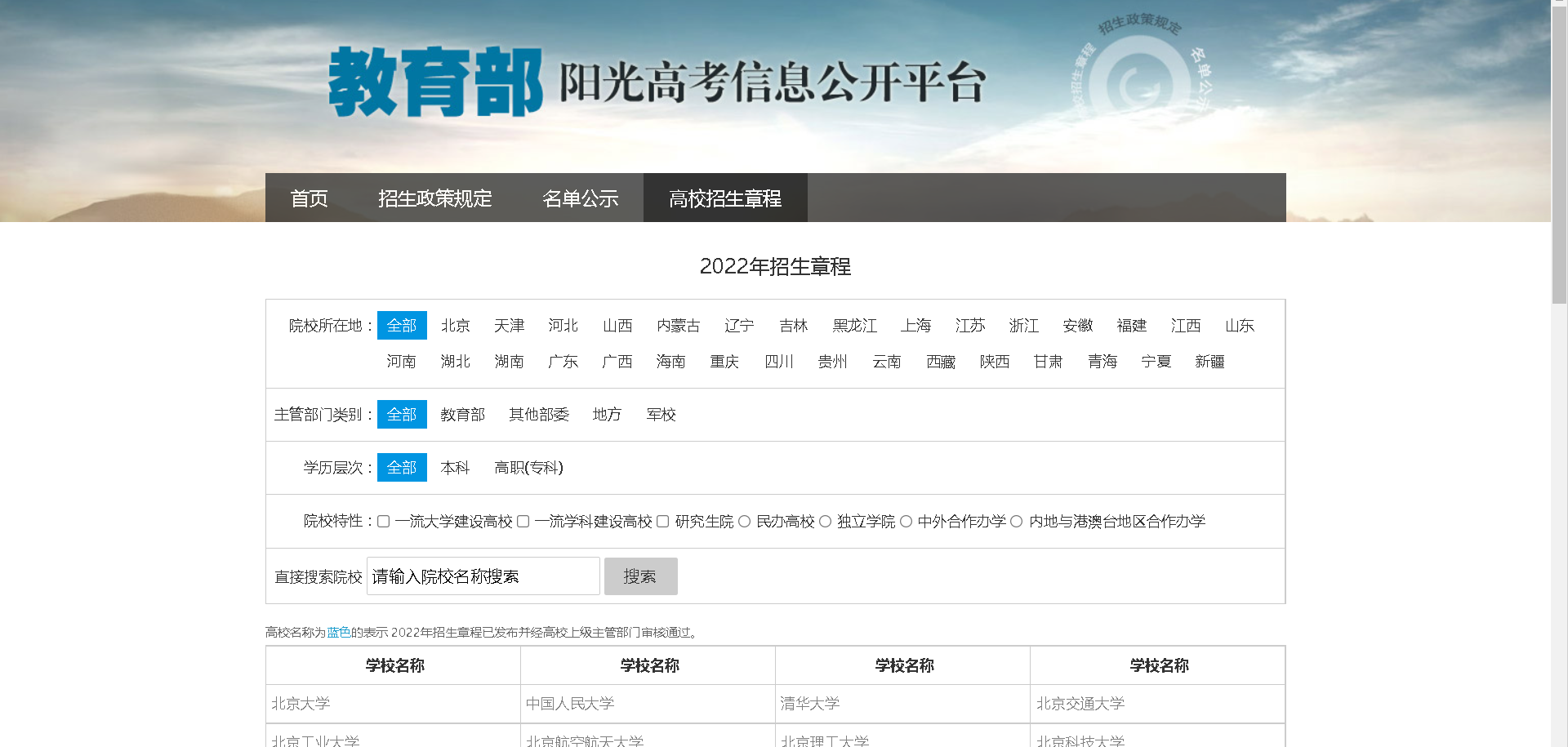The height and width of the screenshot is (747, 1568).
Task: Select the 中外合作办学 option
Action: (905, 521)
